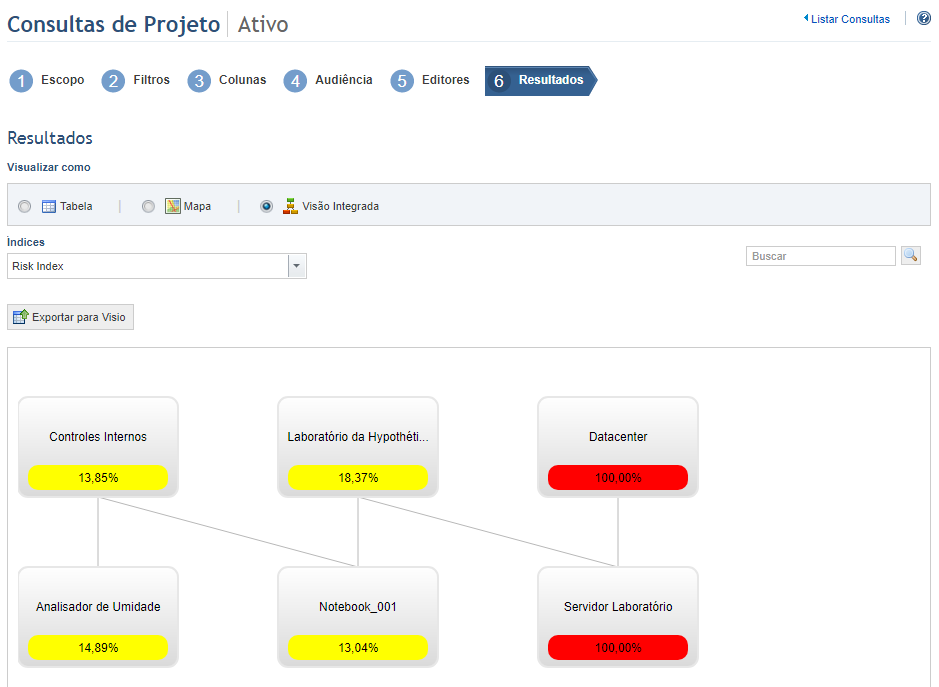Viewport: 939px width, 687px height.
Task: Select the Visão Integrada radio button
Action: 266,207
